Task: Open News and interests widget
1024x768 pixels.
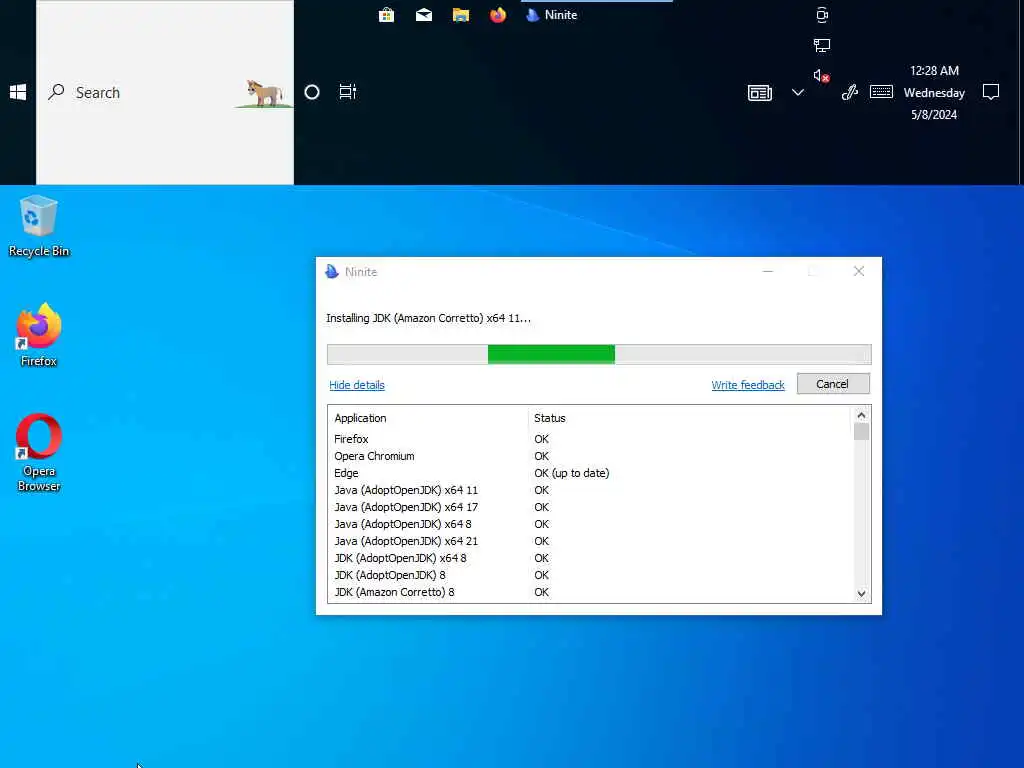Action: [760, 93]
